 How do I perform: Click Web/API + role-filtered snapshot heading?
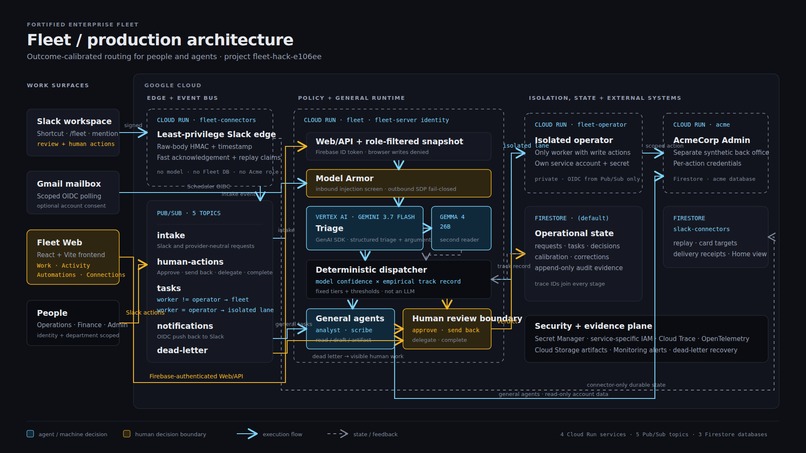tap(389, 141)
